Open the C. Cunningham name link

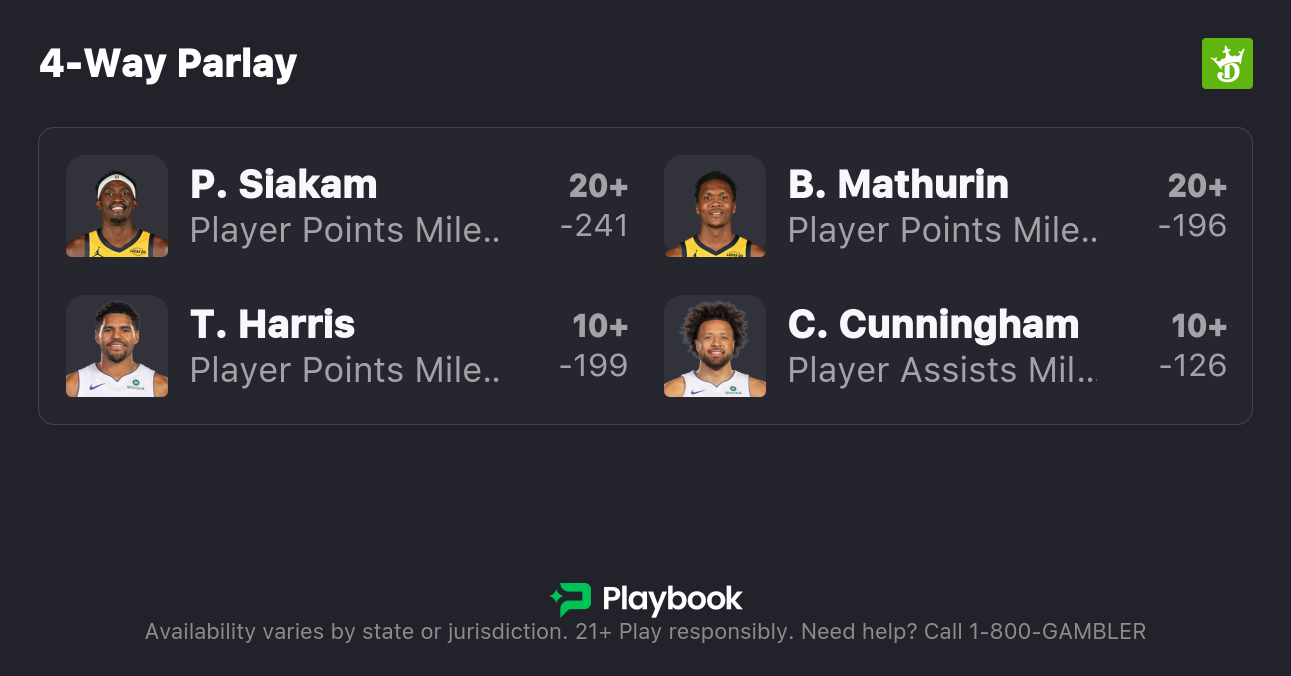pyautogui.click(x=933, y=325)
